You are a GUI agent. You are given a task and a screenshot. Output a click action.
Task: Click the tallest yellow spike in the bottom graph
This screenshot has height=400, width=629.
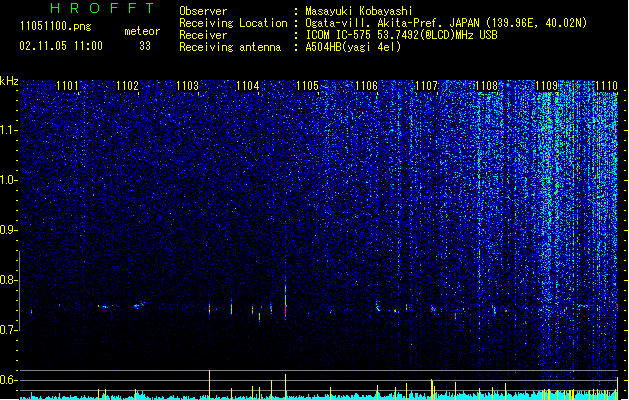209,384
